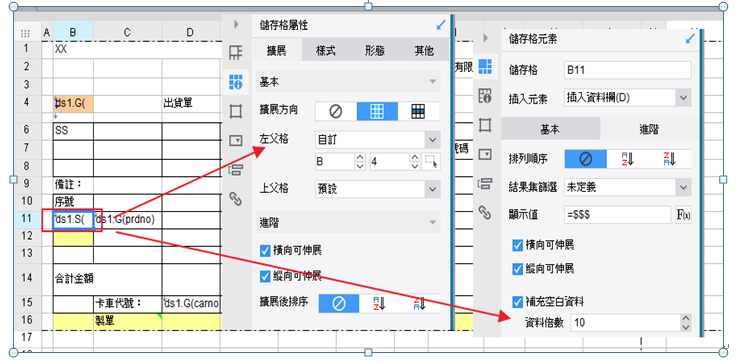Toggle 縱向可伸展 in 儲存格屬性 panel
The image size is (743, 362).
click(265, 276)
